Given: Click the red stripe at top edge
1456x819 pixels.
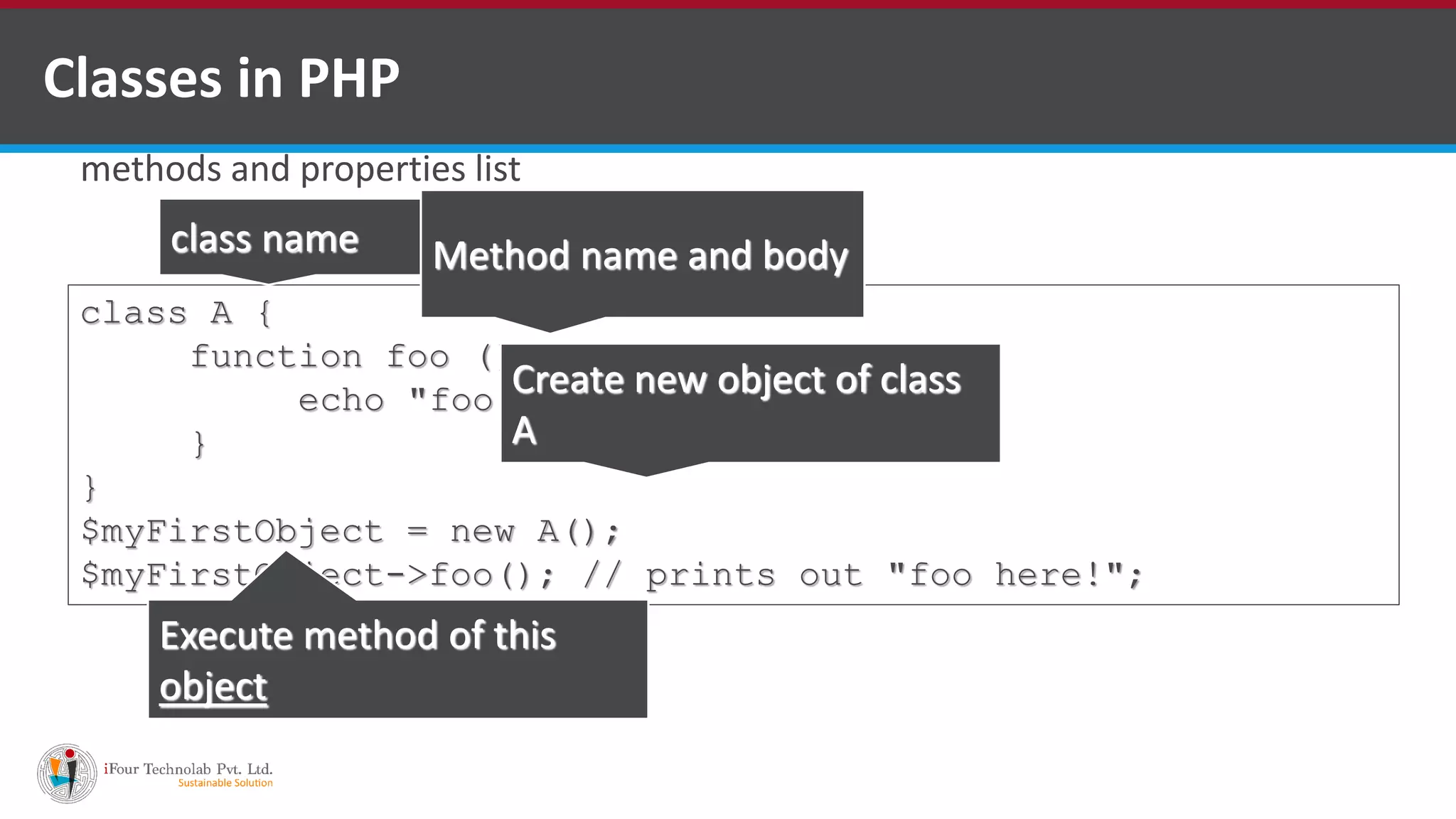Looking at the screenshot, I should click(728, 4).
